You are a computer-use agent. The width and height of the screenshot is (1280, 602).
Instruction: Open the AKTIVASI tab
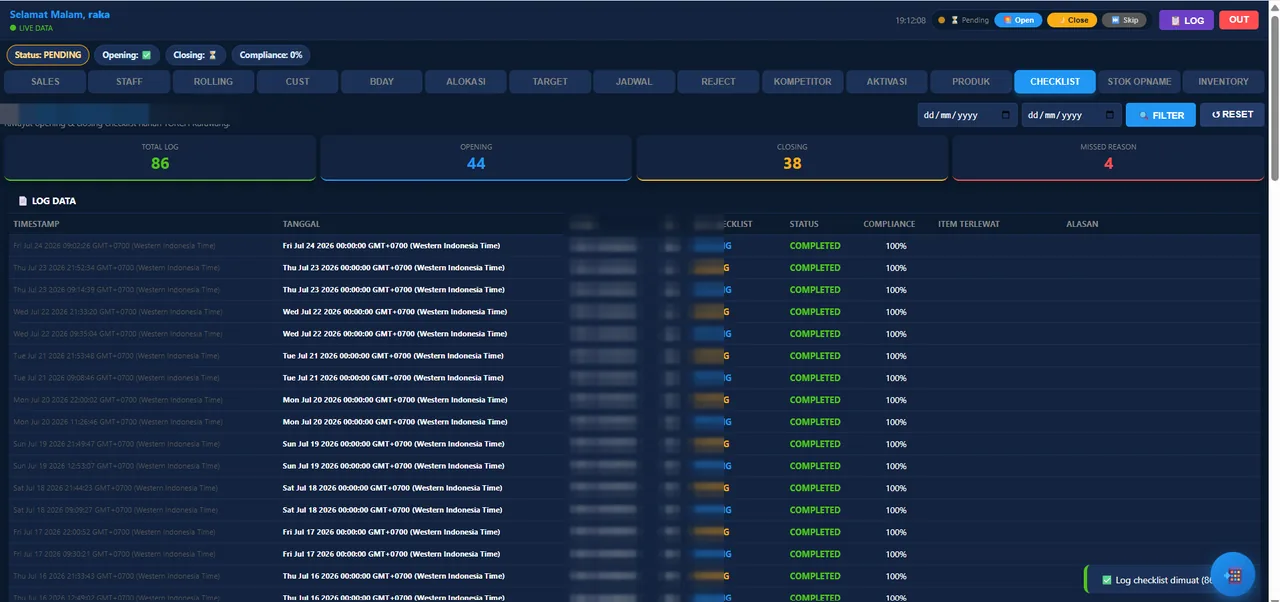887,82
